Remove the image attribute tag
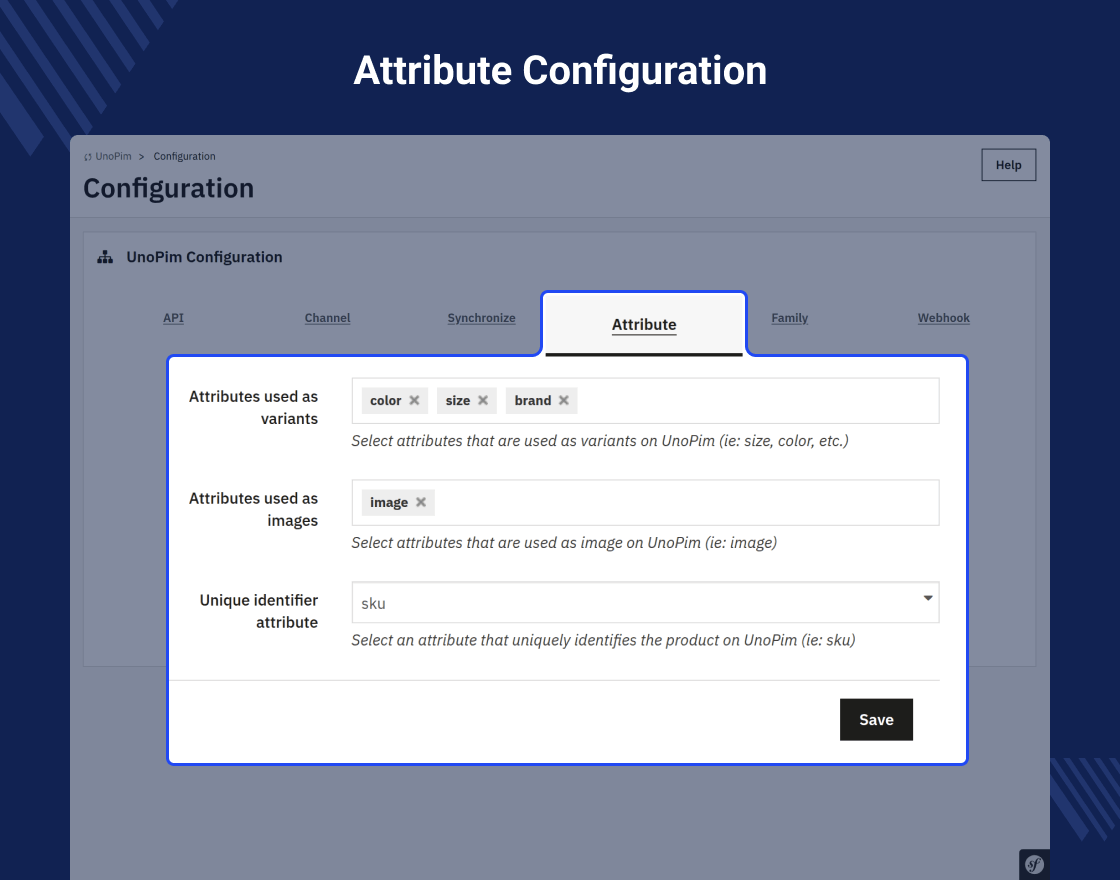This screenshot has width=1120, height=880. pyautogui.click(x=421, y=502)
